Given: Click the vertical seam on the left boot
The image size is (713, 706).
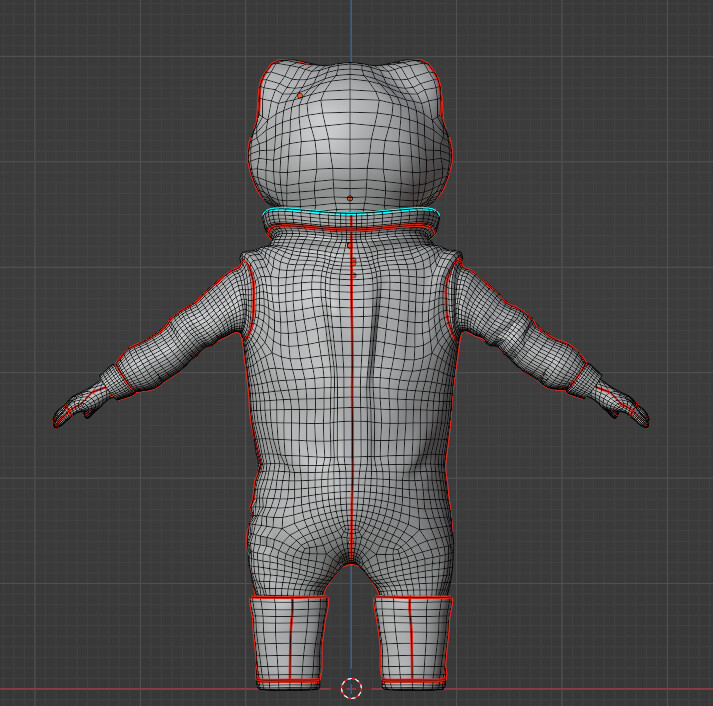Looking at the screenshot, I should click(291, 638).
